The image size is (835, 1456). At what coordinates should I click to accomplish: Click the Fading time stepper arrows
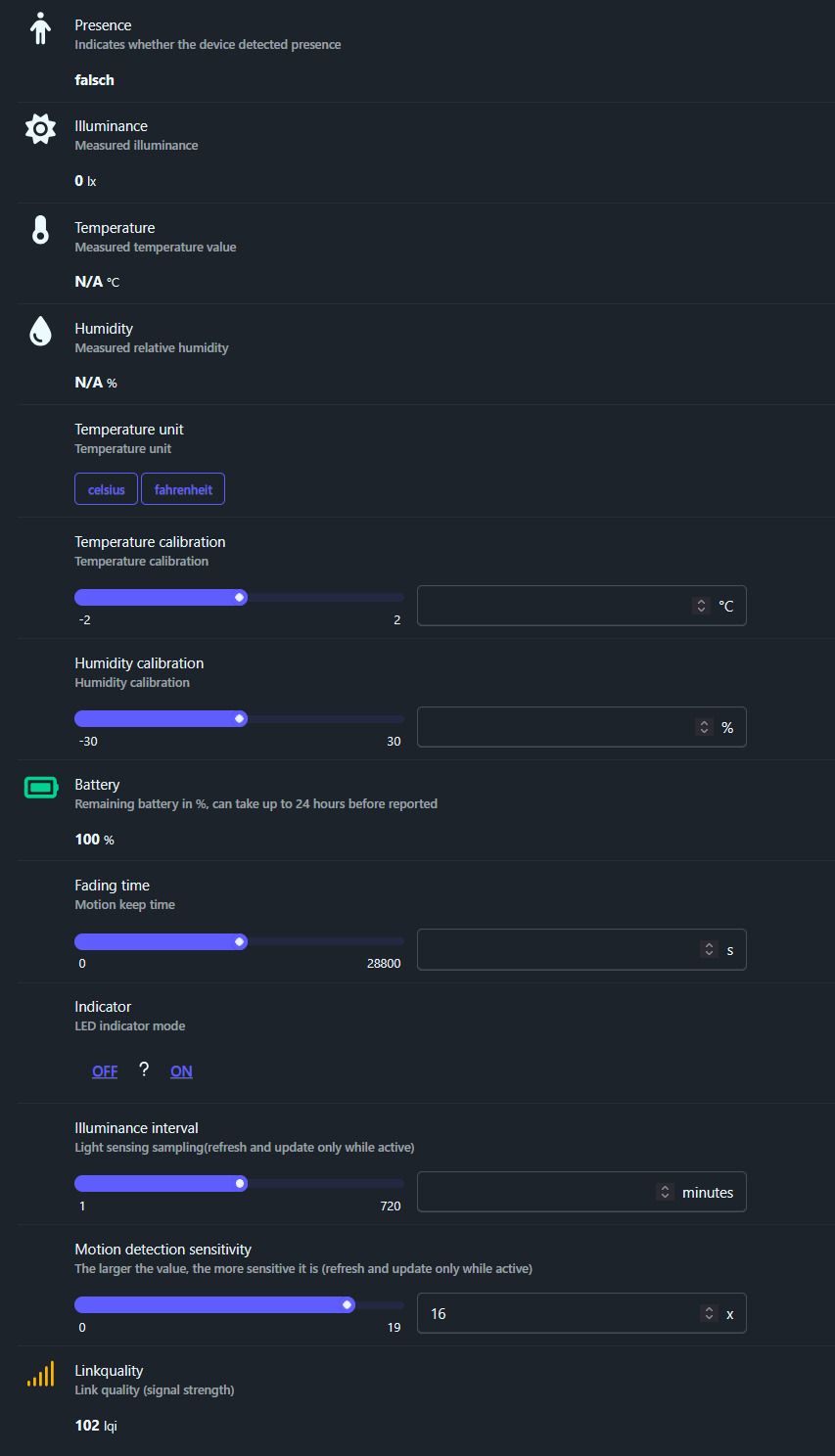[710, 949]
